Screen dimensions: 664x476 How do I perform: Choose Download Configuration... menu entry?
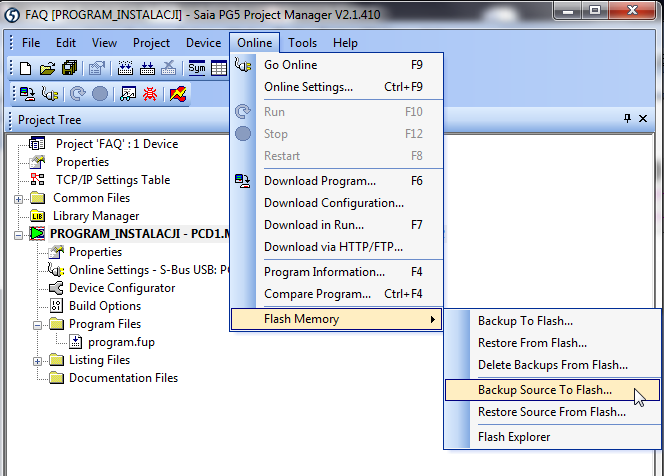(x=337, y=203)
